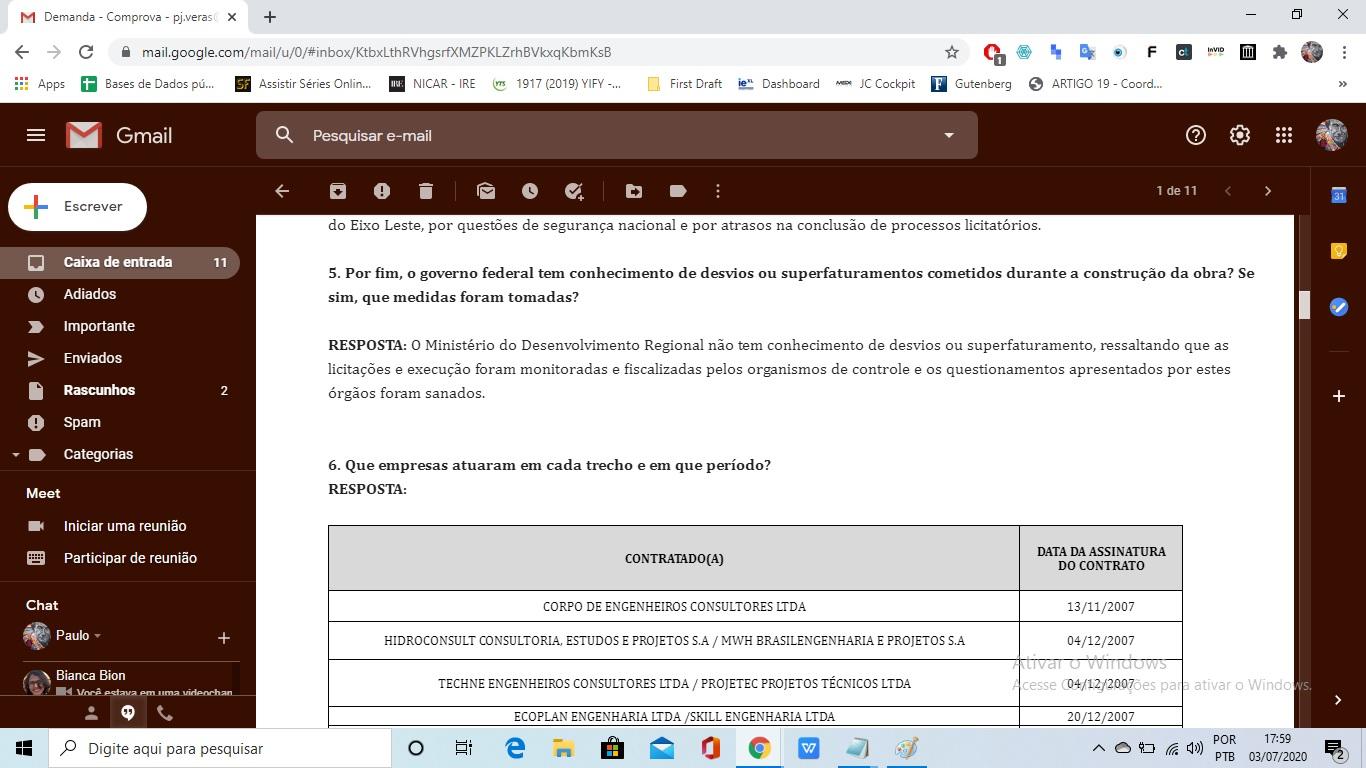This screenshot has width=1366, height=768.
Task: Open Enviados folder
Action: pyautogui.click(x=120, y=358)
